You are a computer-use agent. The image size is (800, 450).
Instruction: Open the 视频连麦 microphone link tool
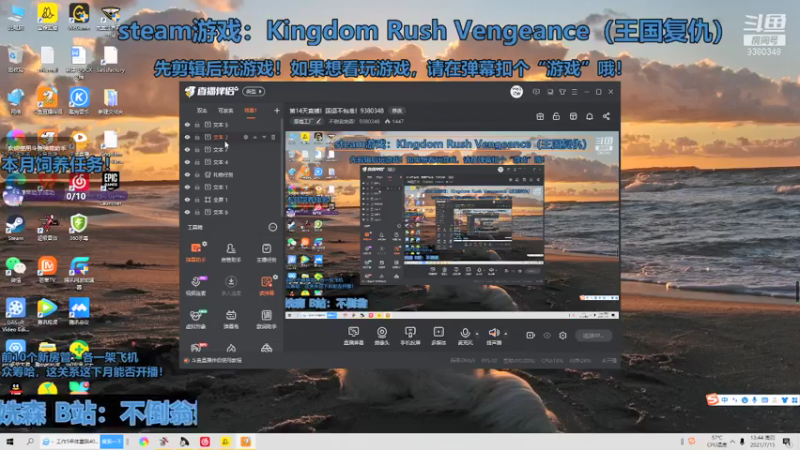[196, 286]
